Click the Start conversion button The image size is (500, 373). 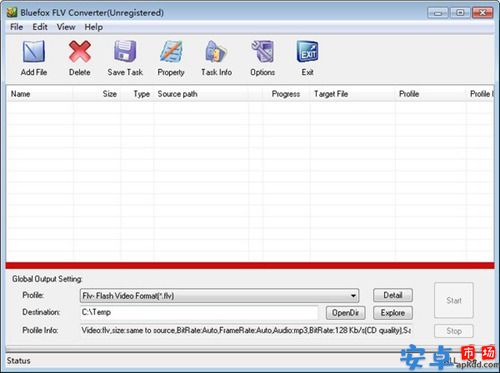click(454, 300)
